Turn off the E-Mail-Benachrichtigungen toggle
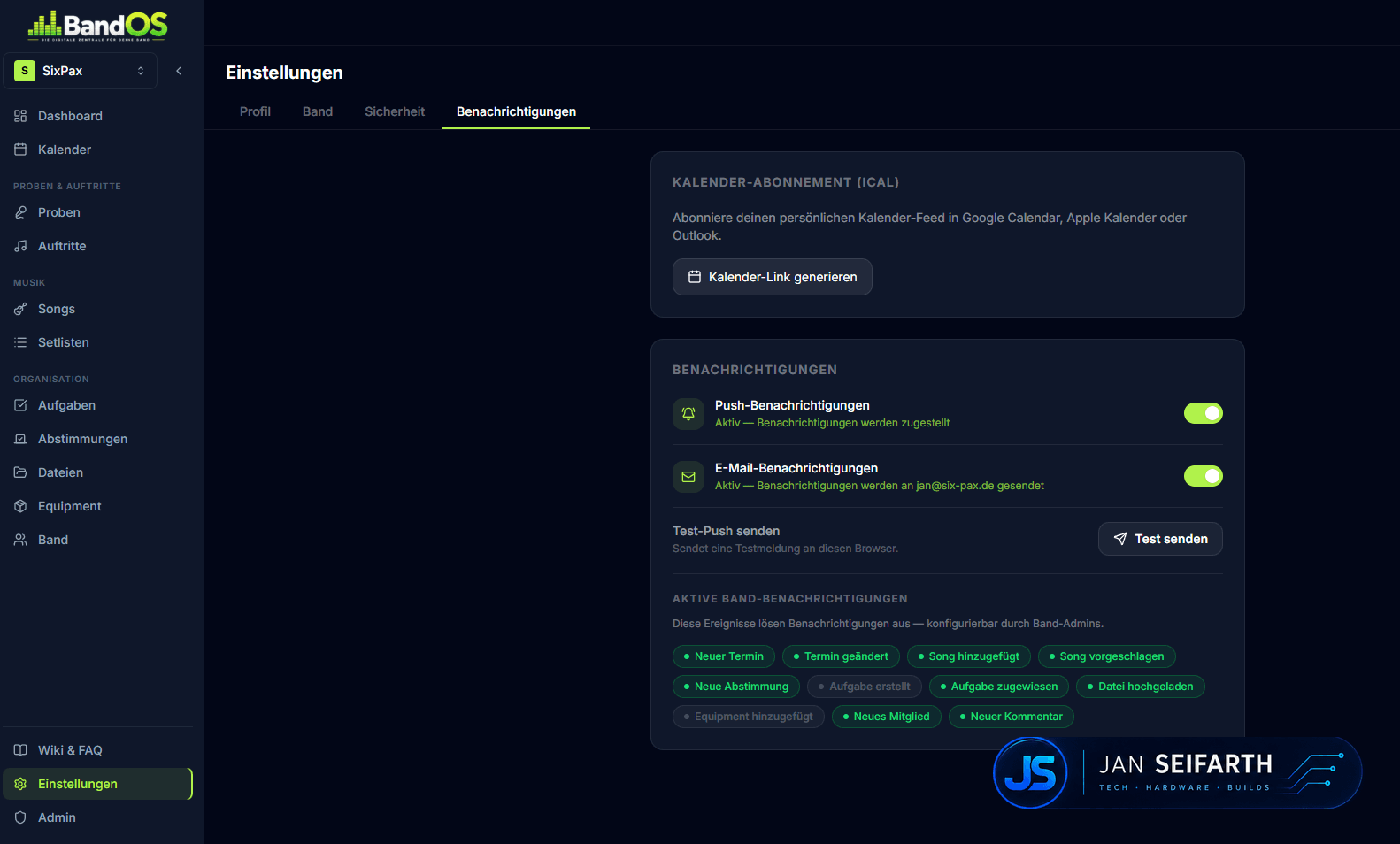Image resolution: width=1400 pixels, height=844 pixels. click(x=1204, y=476)
